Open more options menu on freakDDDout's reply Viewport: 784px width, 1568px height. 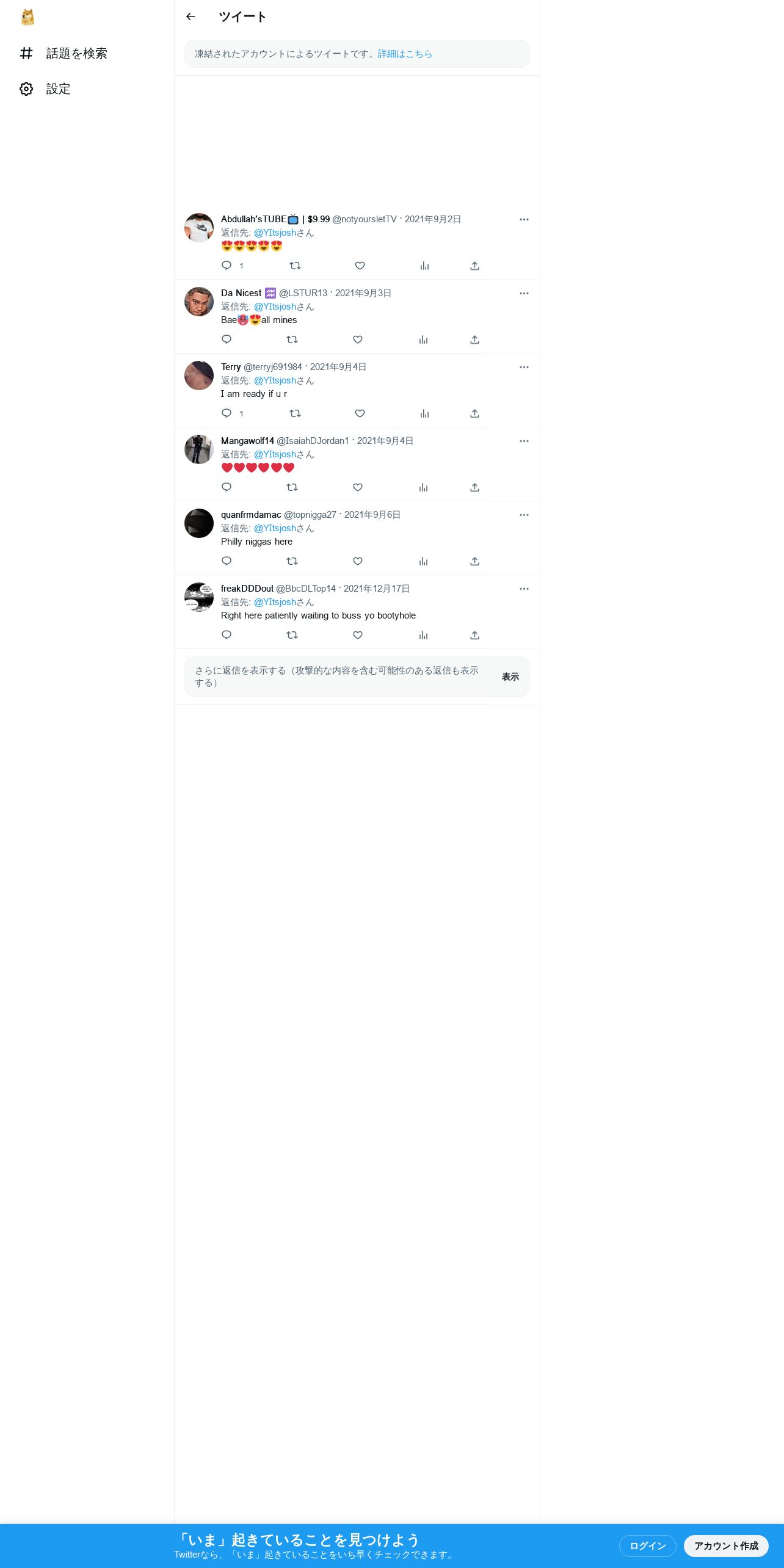click(x=524, y=589)
